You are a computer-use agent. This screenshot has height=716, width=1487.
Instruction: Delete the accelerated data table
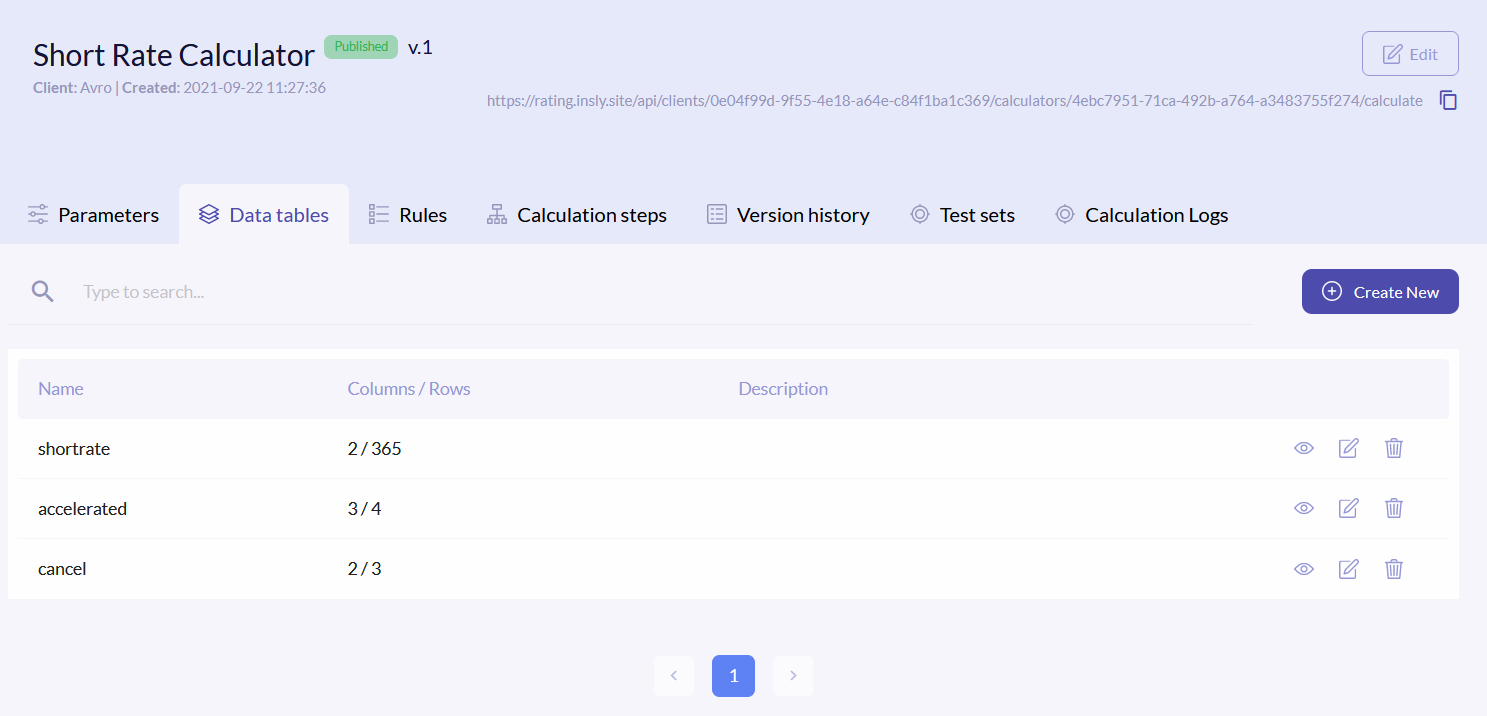click(x=1393, y=509)
